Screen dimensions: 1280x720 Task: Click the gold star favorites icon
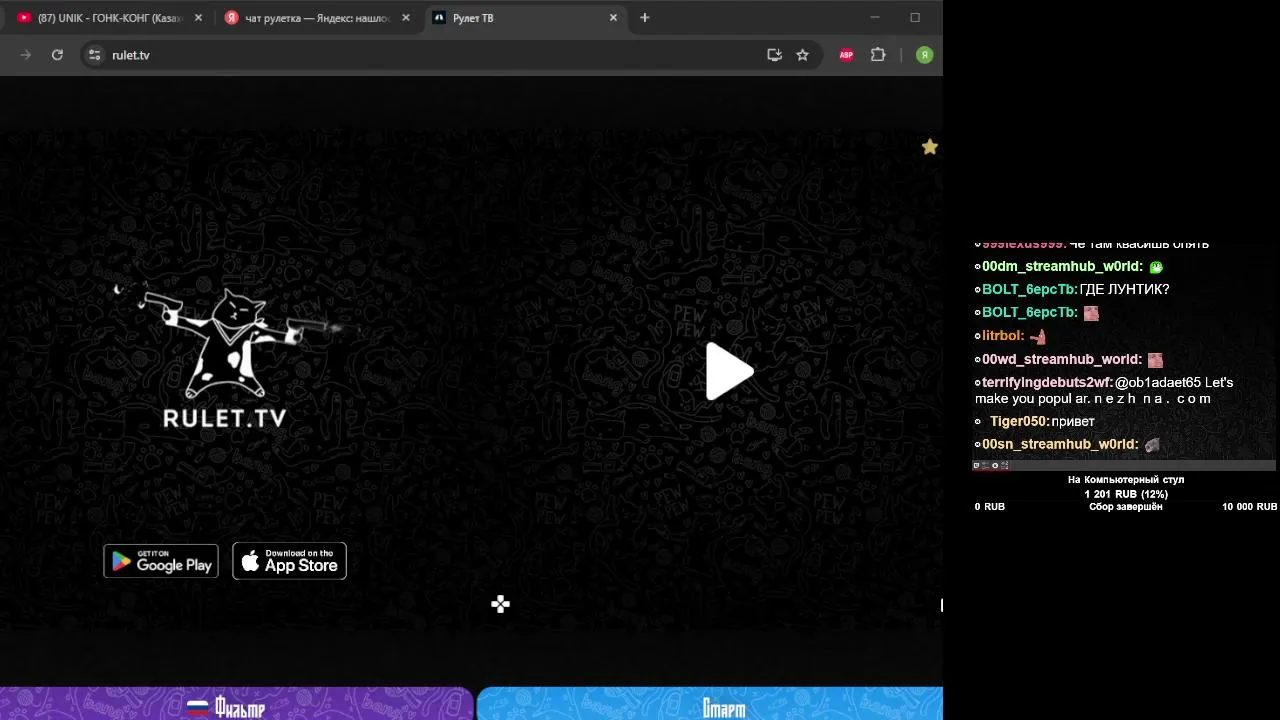pos(930,147)
